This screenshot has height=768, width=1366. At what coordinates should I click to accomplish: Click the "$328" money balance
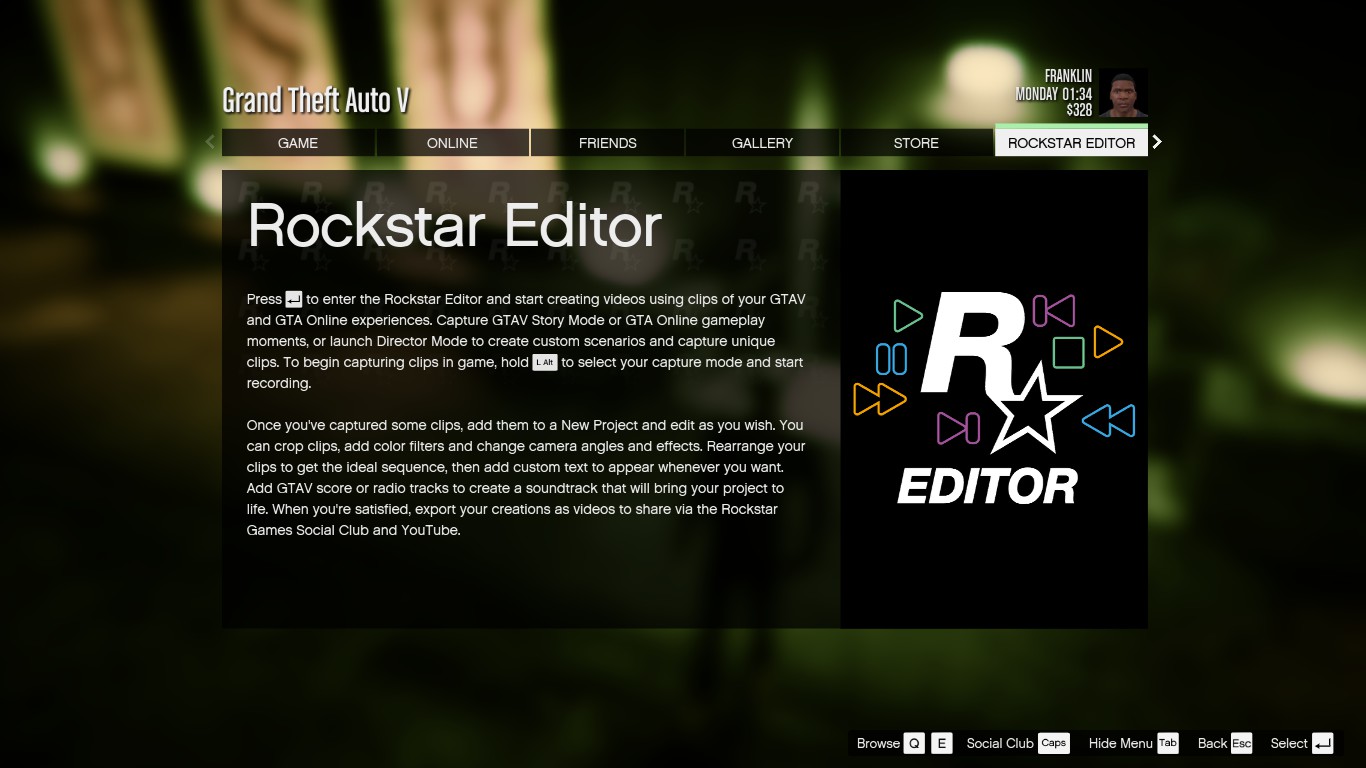coord(1079,111)
